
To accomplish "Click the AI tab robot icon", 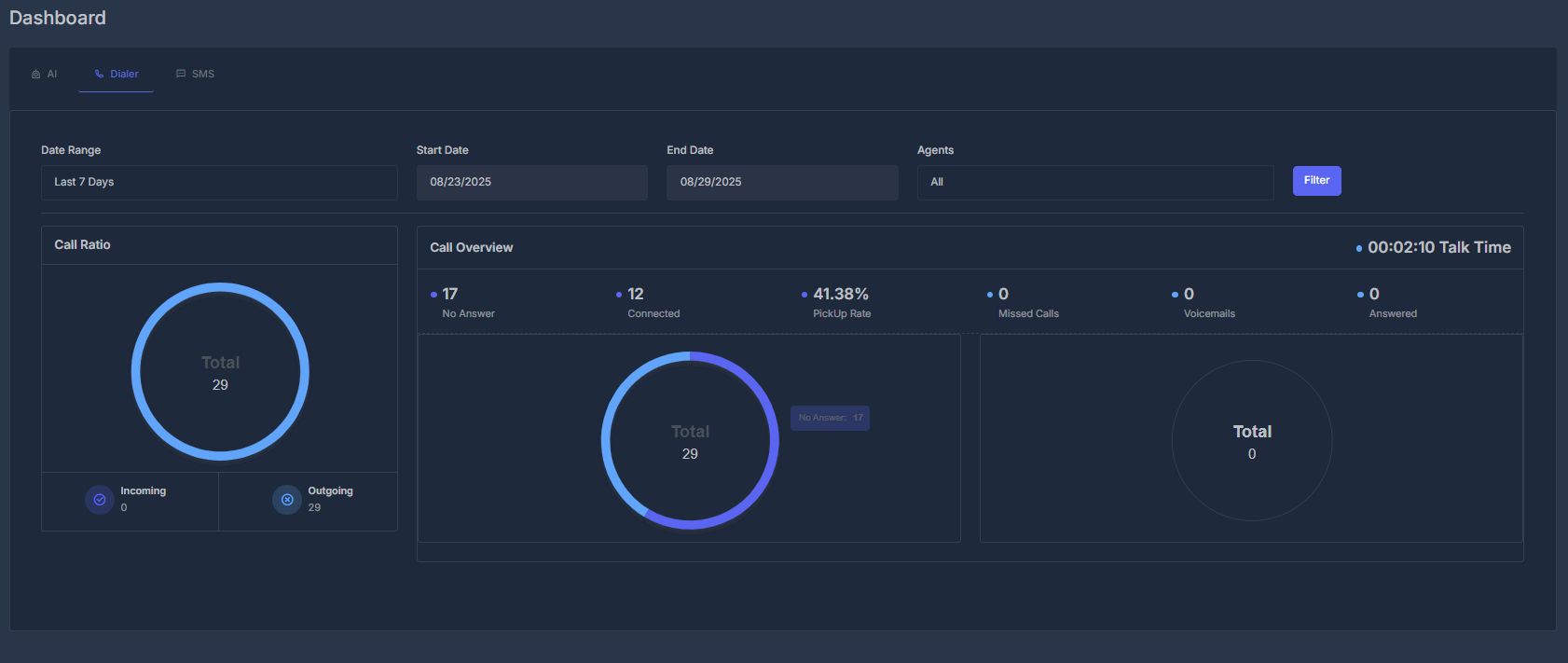I will tap(36, 74).
